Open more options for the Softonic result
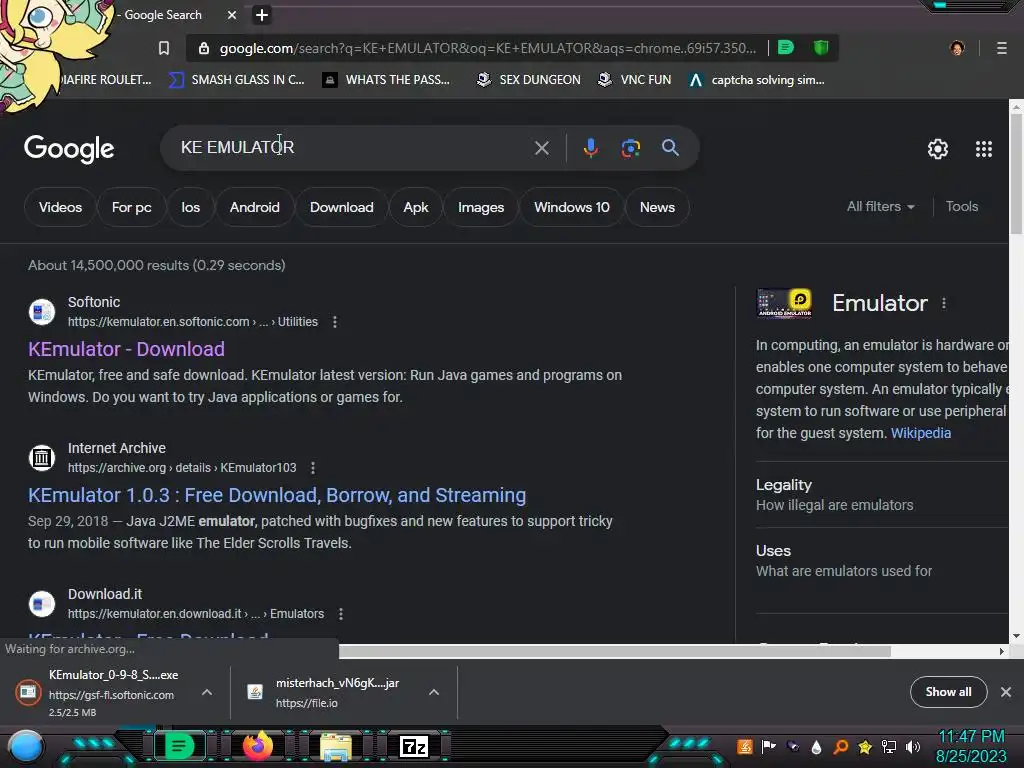Viewport: 1024px width, 768px height. pyautogui.click(x=335, y=322)
